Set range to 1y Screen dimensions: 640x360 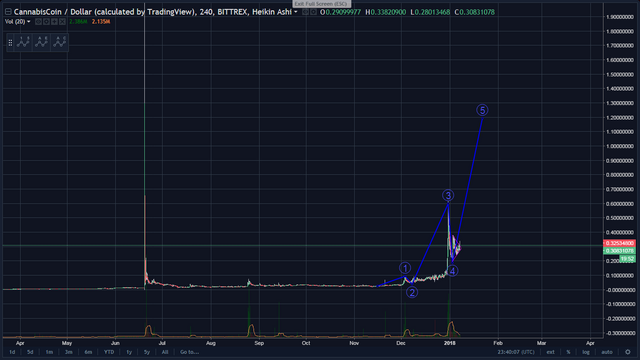(129, 352)
